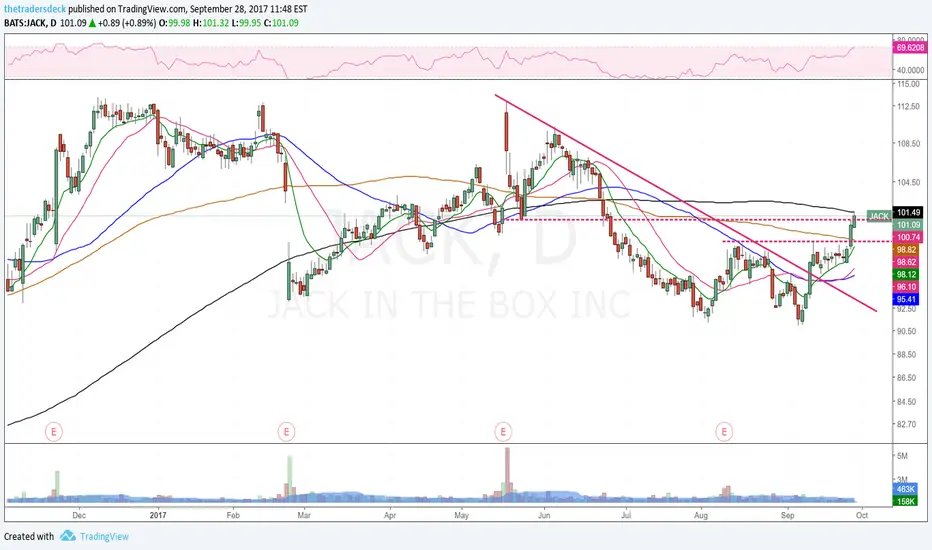Image resolution: width=932 pixels, height=550 pixels.
Task: Click the green 98.12 price label
Action: (906, 275)
